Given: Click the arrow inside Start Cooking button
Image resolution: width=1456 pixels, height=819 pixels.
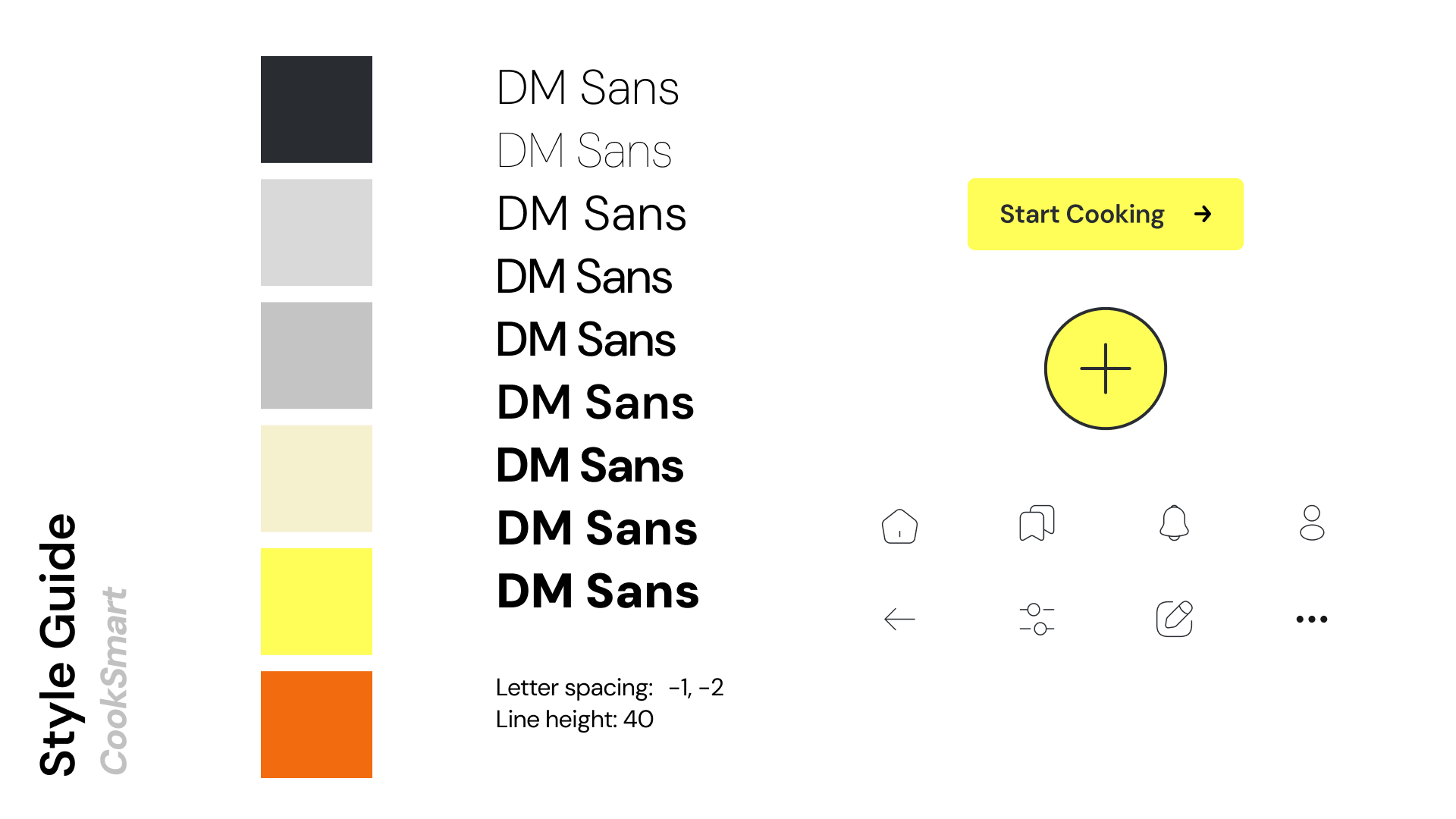Looking at the screenshot, I should [x=1203, y=215].
